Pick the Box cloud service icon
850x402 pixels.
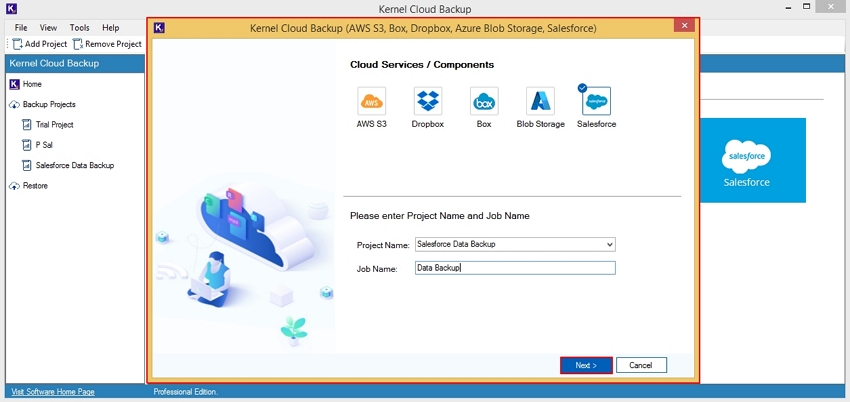pos(484,101)
